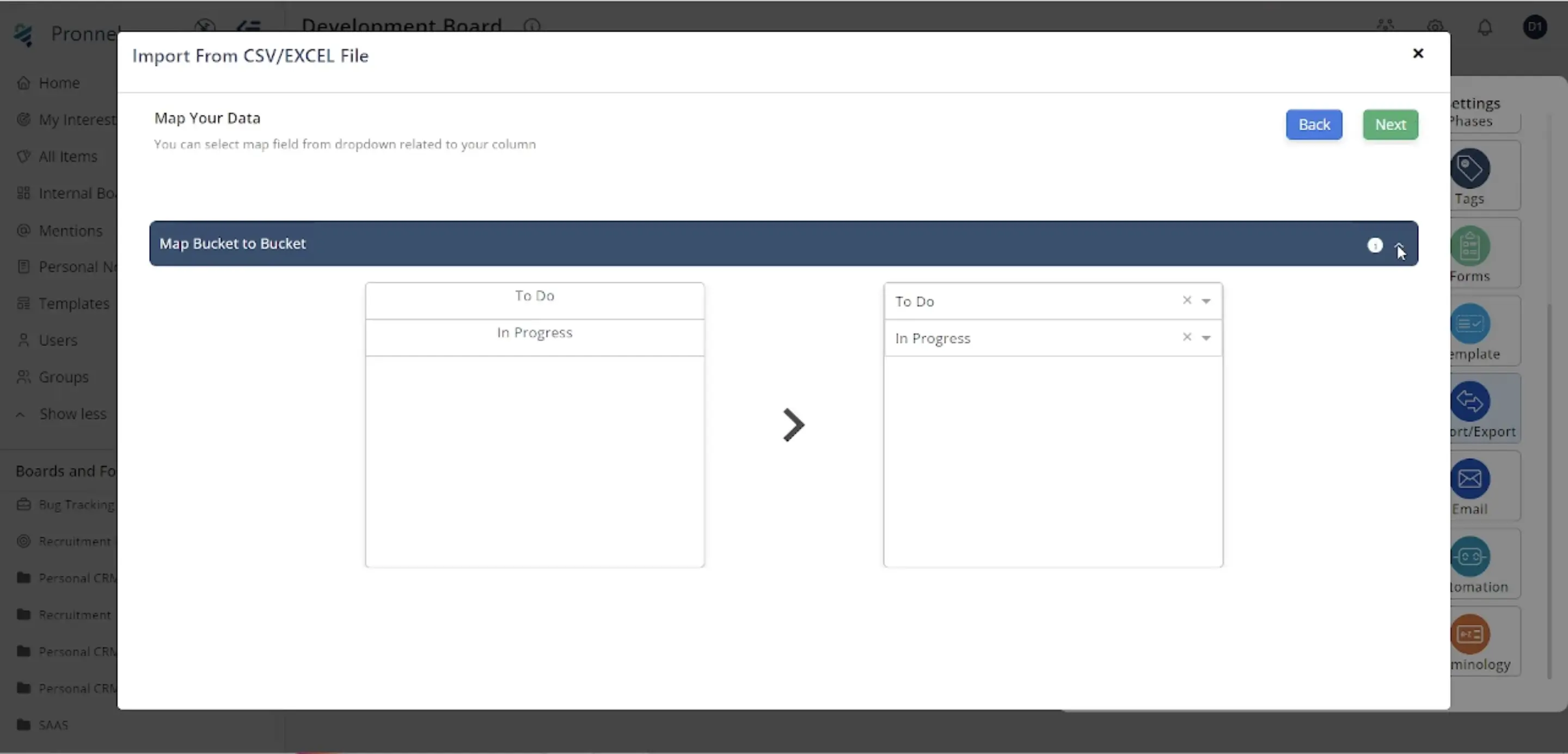The image size is (1568, 754).
Task: Select the To Do source bucket row
Action: 535,300
